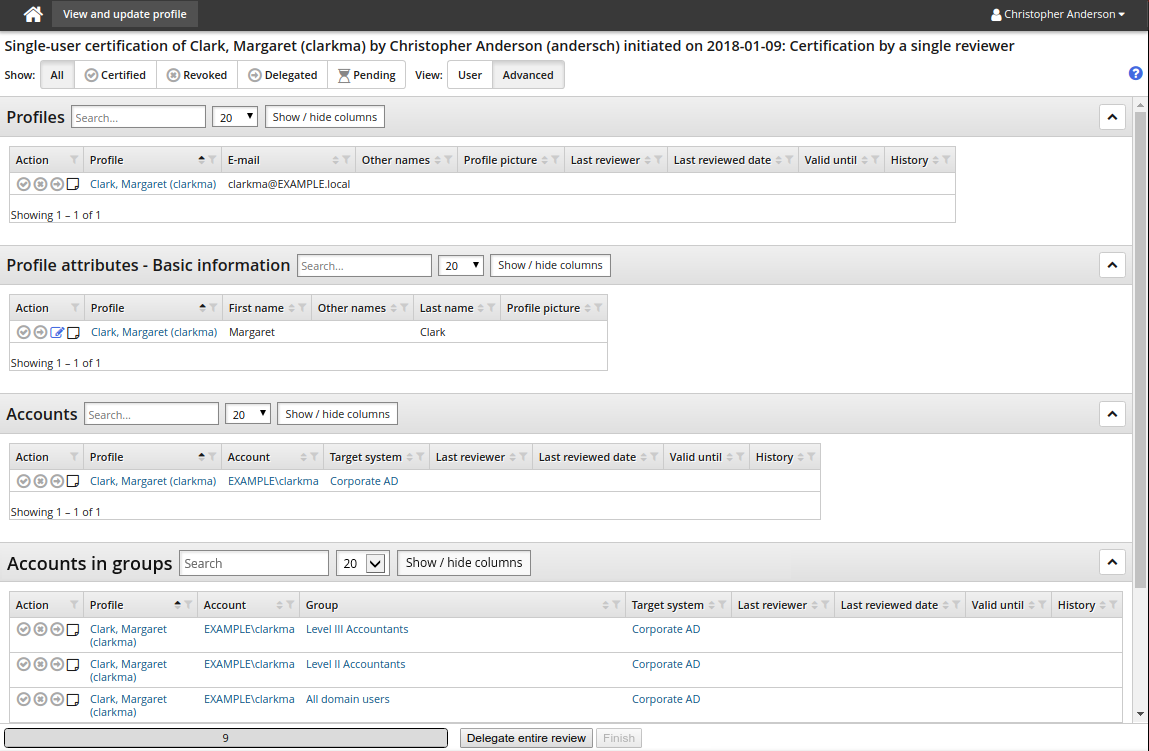Open the Corporate AD target system link in Accounts
Image resolution: width=1149 pixels, height=751 pixels.
364,481
